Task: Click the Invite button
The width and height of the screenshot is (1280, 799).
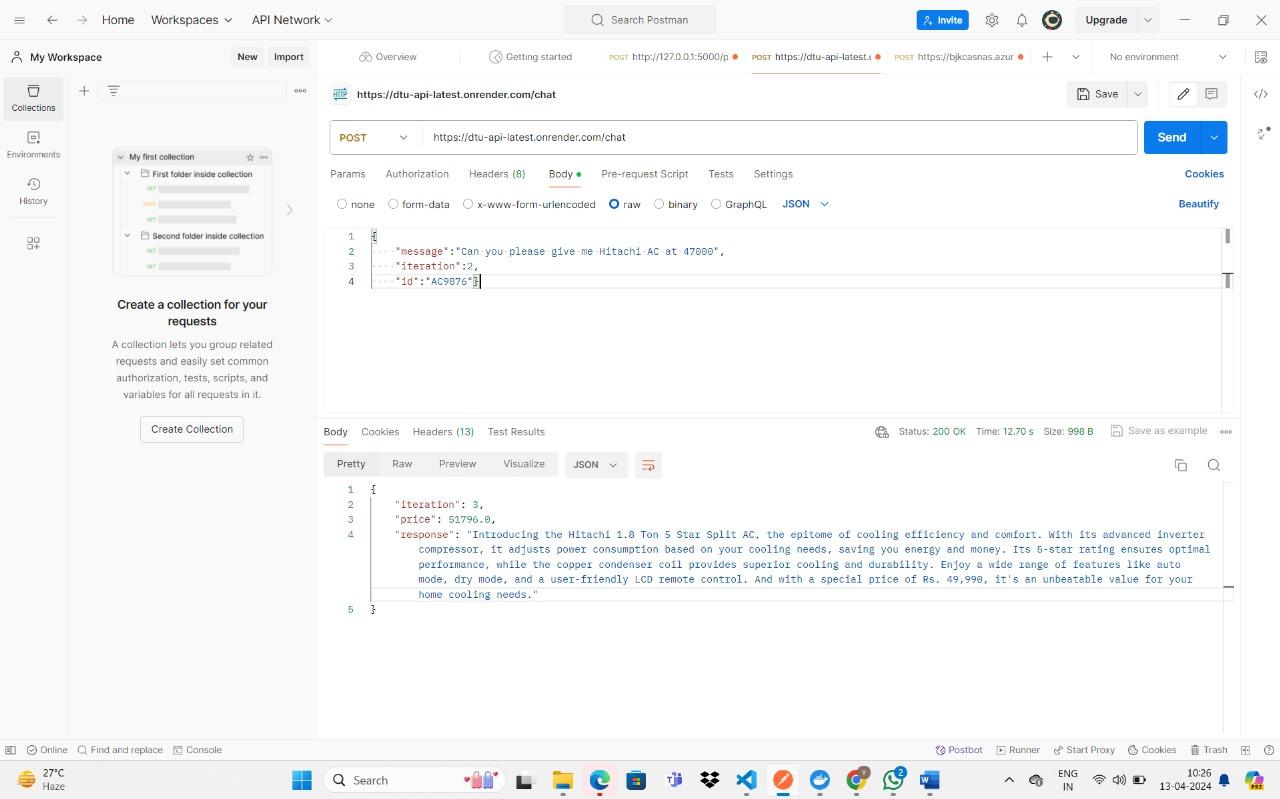Action: [x=942, y=20]
